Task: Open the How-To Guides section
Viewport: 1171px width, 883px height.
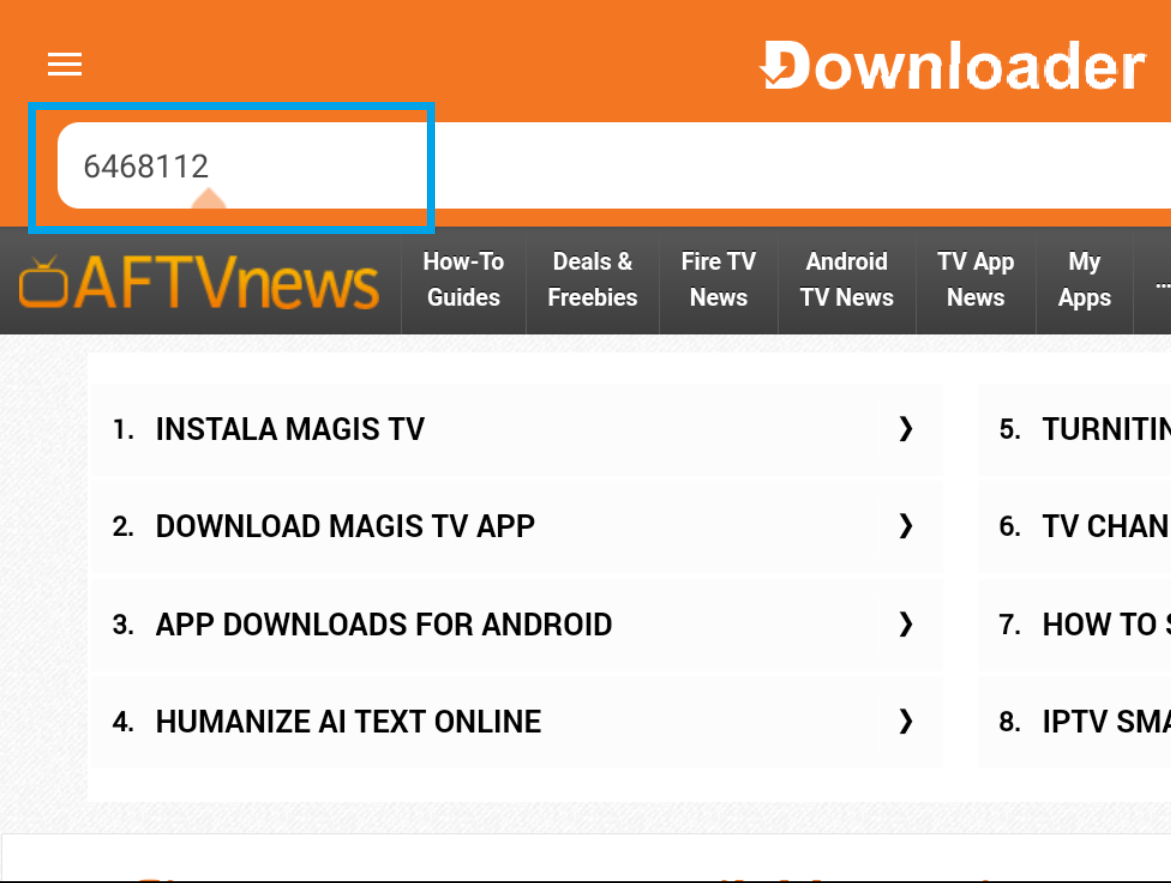Action: (463, 281)
